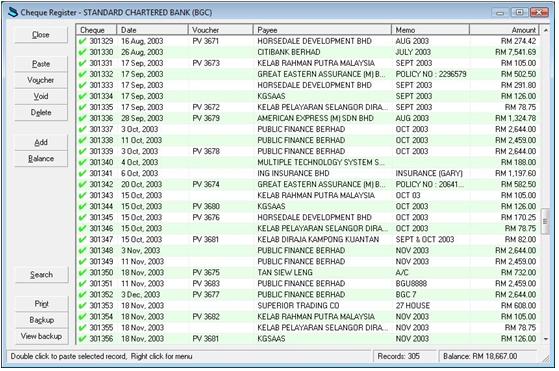Click the Payee column header
559x371 pixels.
point(322,30)
